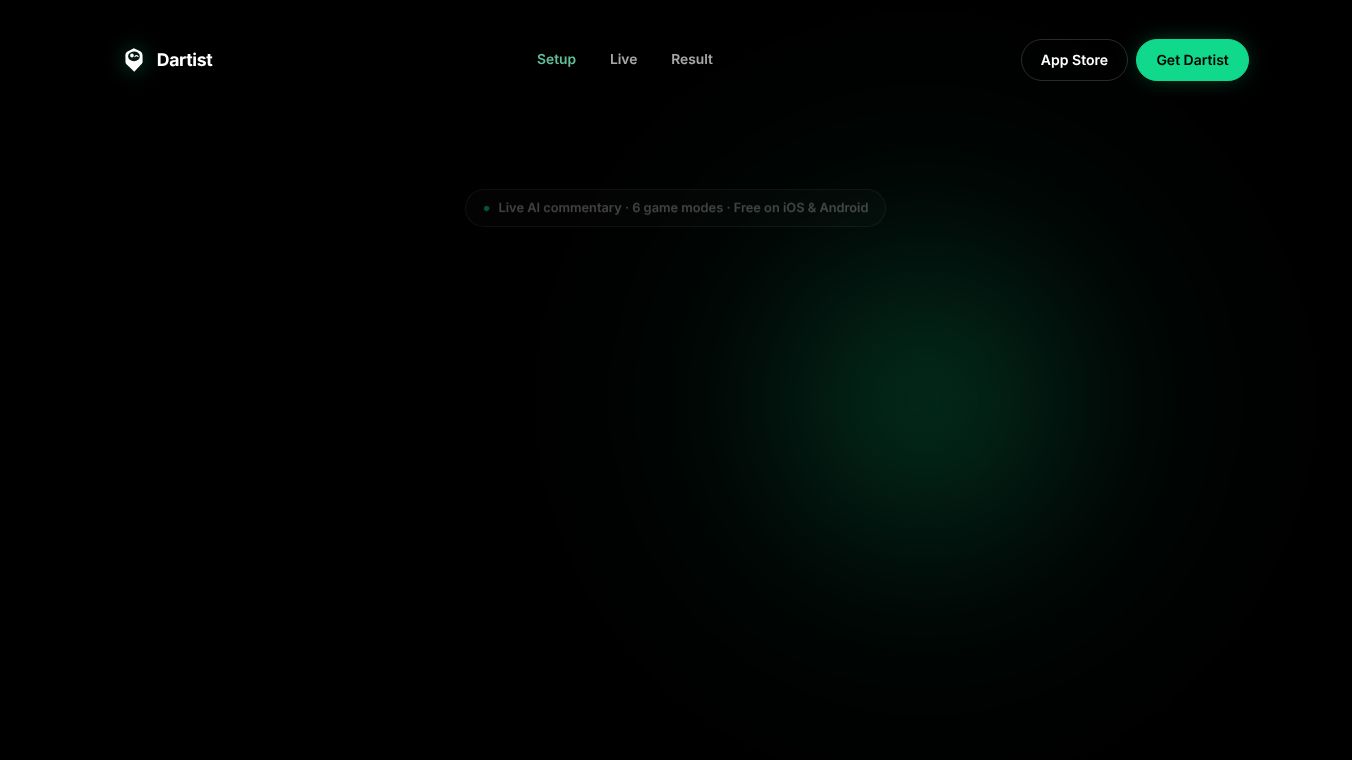Viewport: 1352px width, 760px height.
Task: Click the Dartist shield logo icon
Action: 134,60
